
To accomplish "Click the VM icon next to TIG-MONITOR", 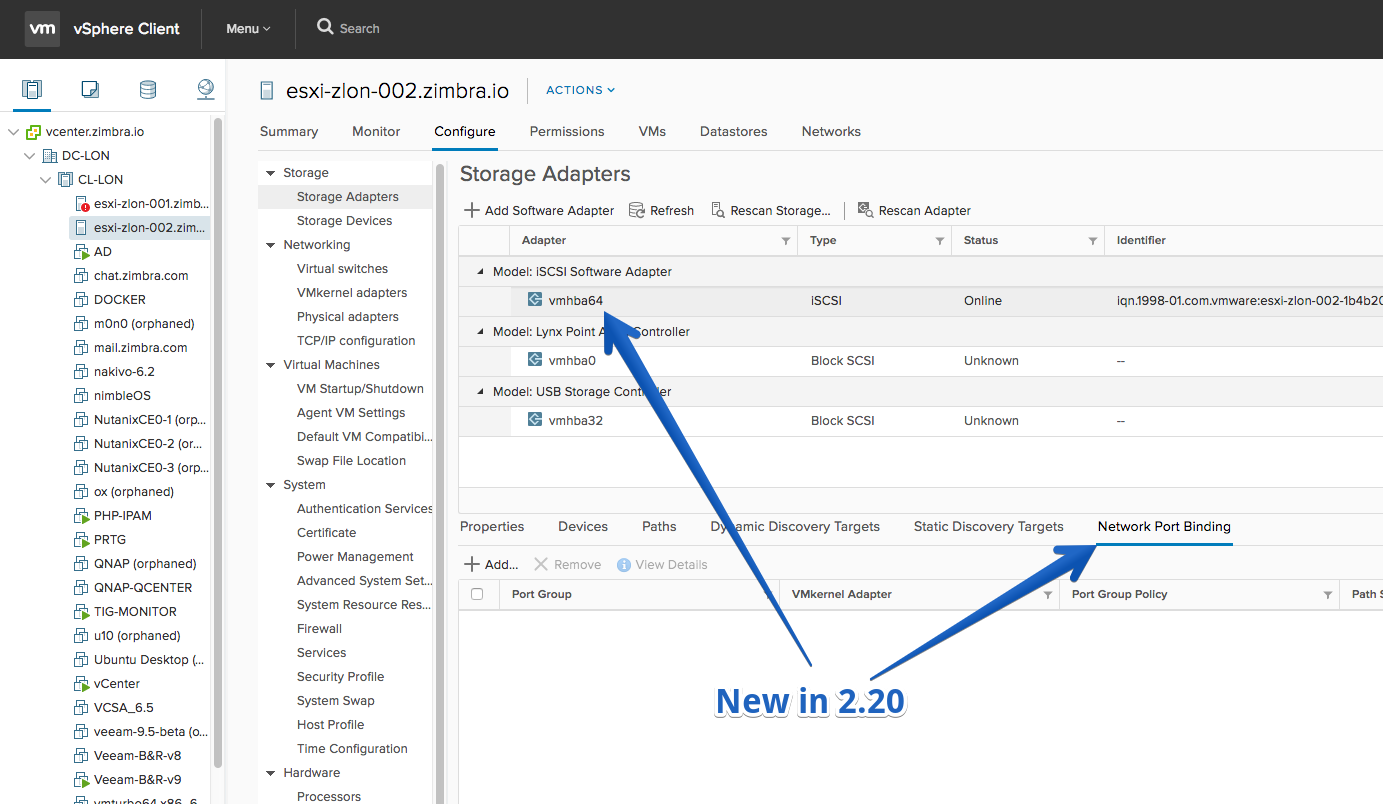I will click(82, 612).
